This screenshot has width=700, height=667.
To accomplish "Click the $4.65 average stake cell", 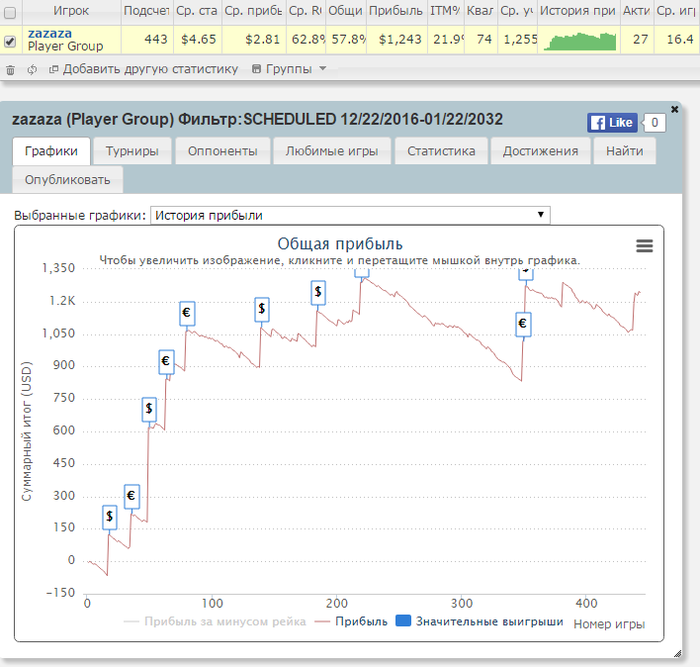I will tap(198, 40).
